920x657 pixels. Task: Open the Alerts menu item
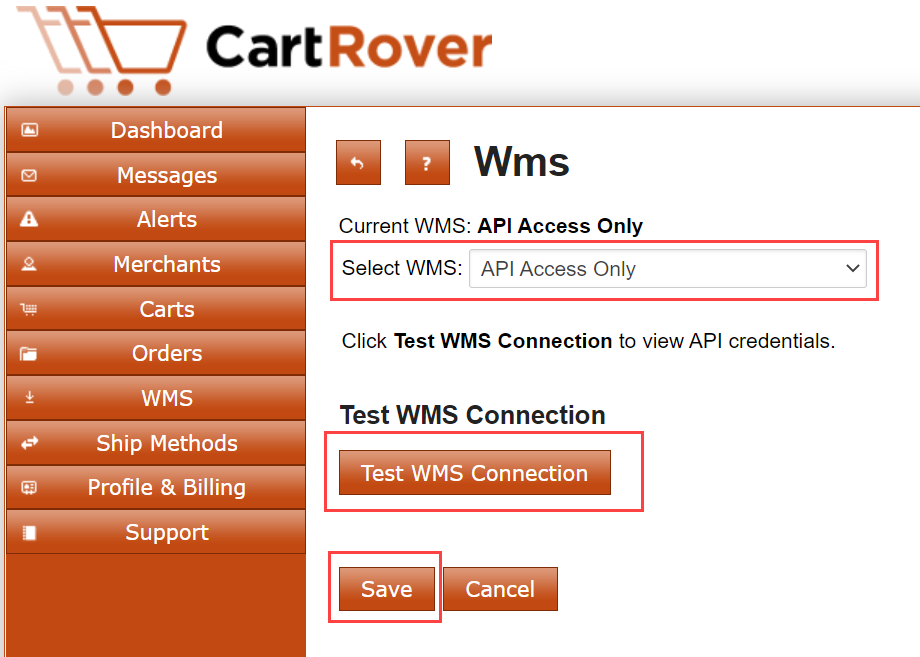(156, 219)
